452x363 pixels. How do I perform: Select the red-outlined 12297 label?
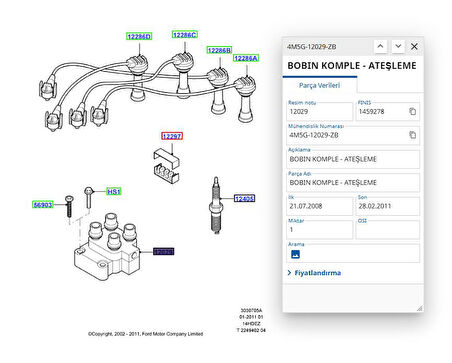pos(172,136)
